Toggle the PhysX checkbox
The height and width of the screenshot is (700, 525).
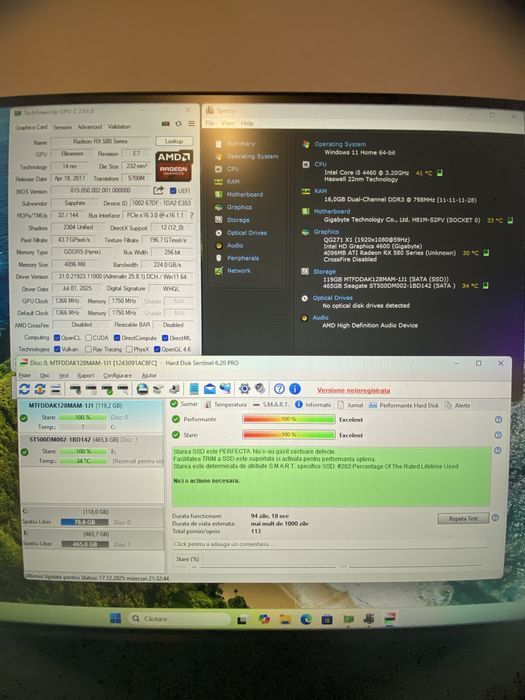[129, 349]
